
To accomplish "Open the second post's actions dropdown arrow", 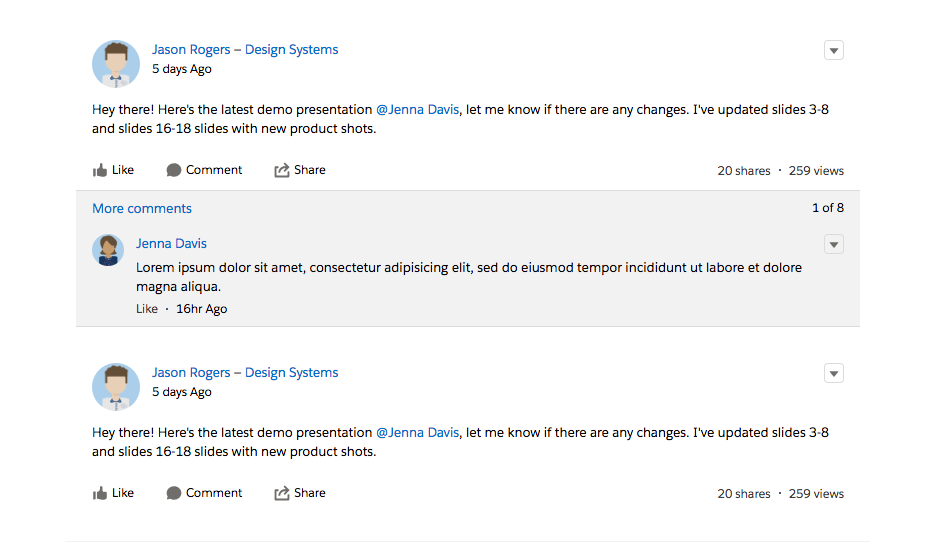I will coord(834,374).
